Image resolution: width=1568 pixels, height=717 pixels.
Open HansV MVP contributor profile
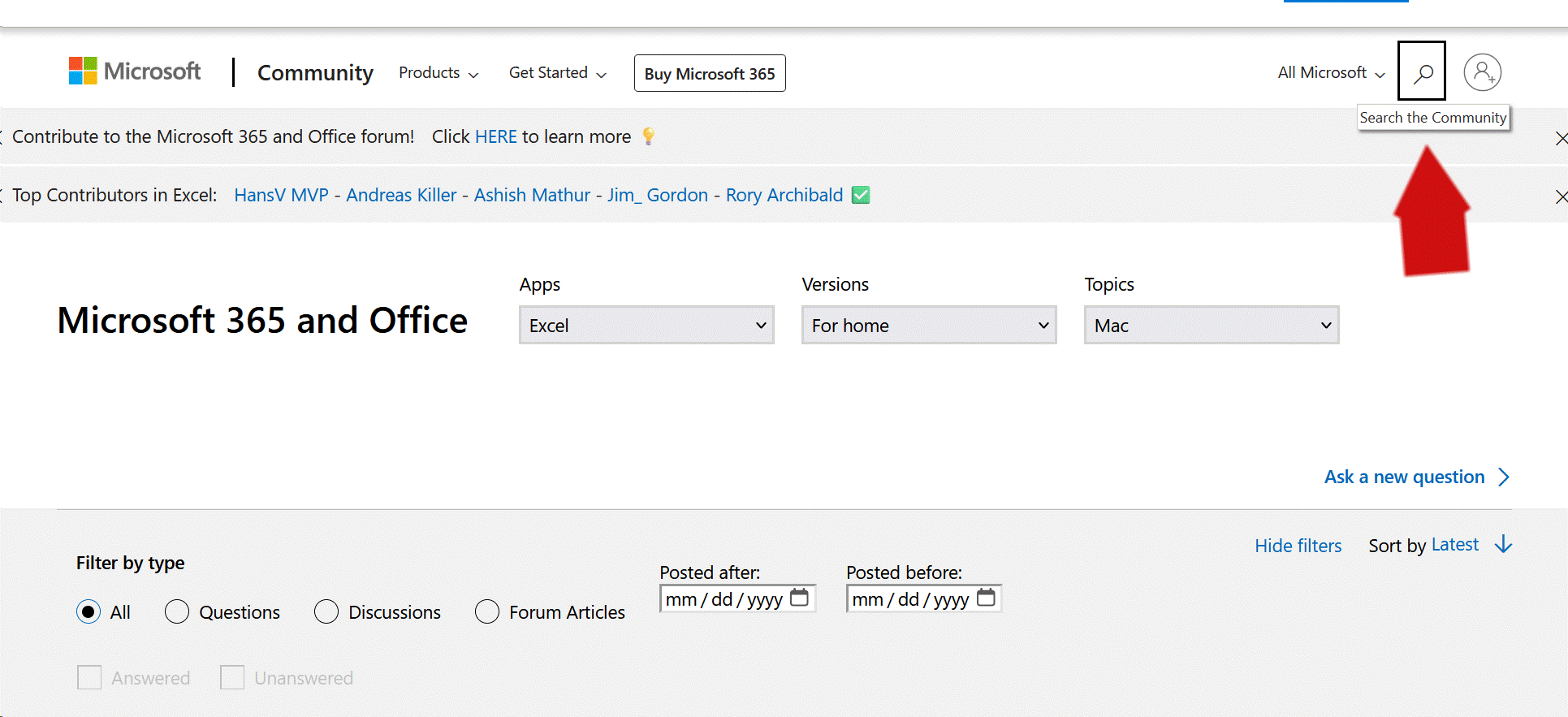[x=281, y=195]
